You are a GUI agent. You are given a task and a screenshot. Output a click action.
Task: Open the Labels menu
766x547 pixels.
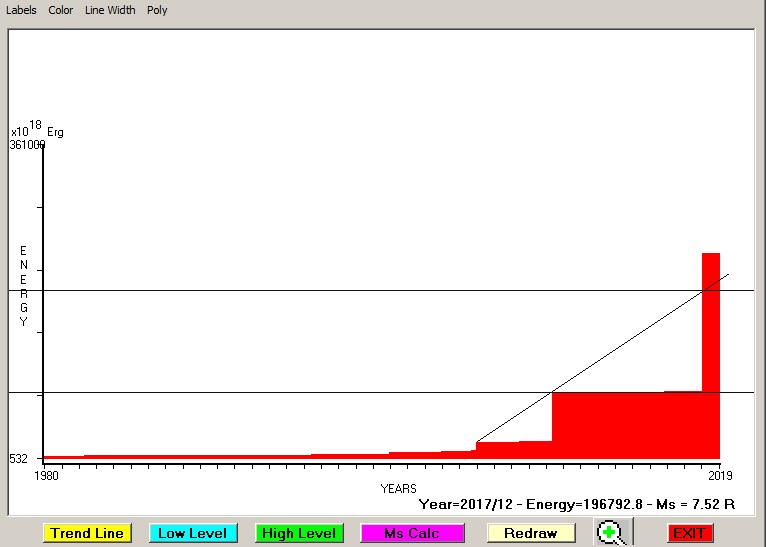(21, 10)
